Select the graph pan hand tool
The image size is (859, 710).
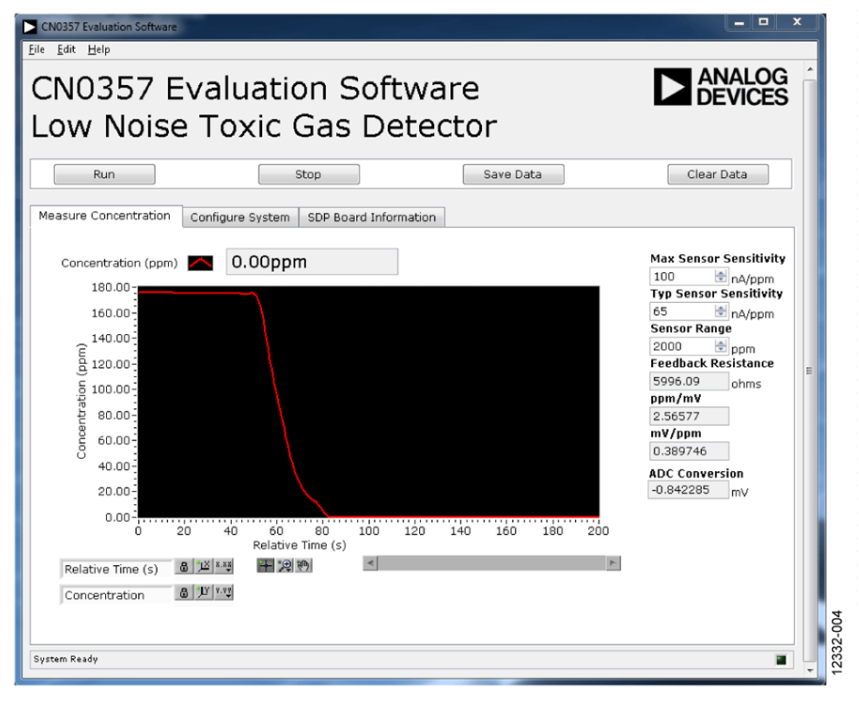(x=303, y=565)
